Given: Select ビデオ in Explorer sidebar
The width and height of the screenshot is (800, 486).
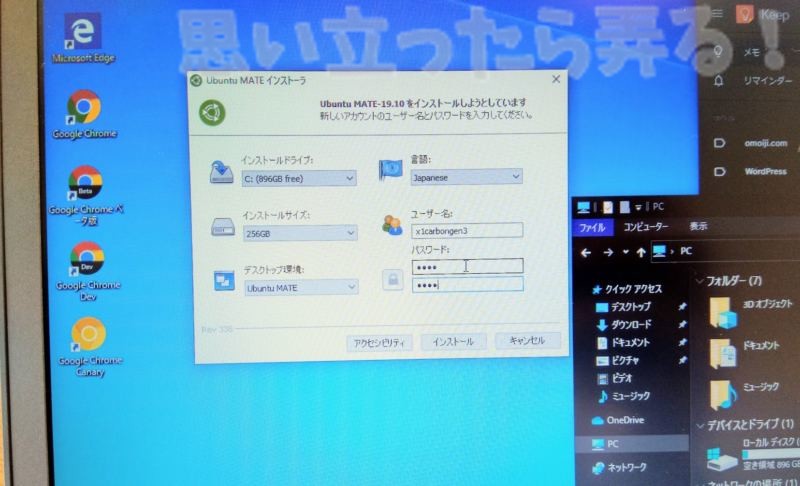Looking at the screenshot, I should (615, 378).
